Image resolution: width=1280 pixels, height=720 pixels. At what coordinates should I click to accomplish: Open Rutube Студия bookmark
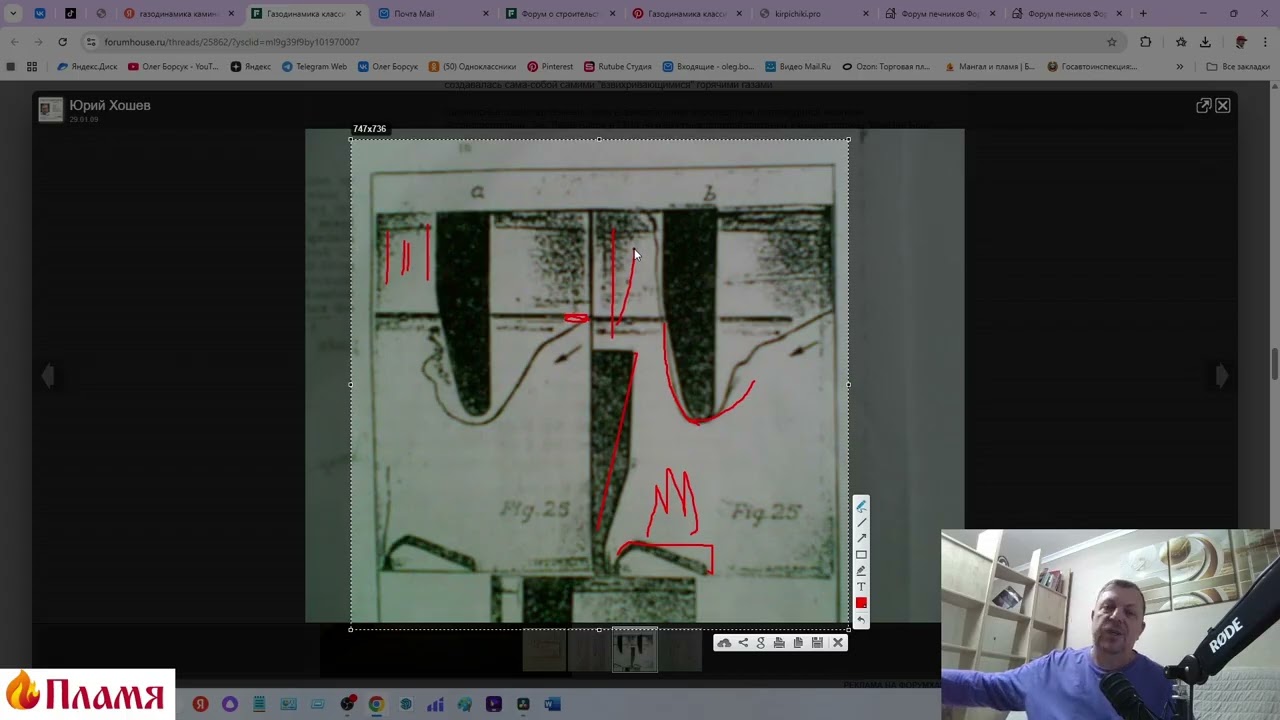click(618, 67)
